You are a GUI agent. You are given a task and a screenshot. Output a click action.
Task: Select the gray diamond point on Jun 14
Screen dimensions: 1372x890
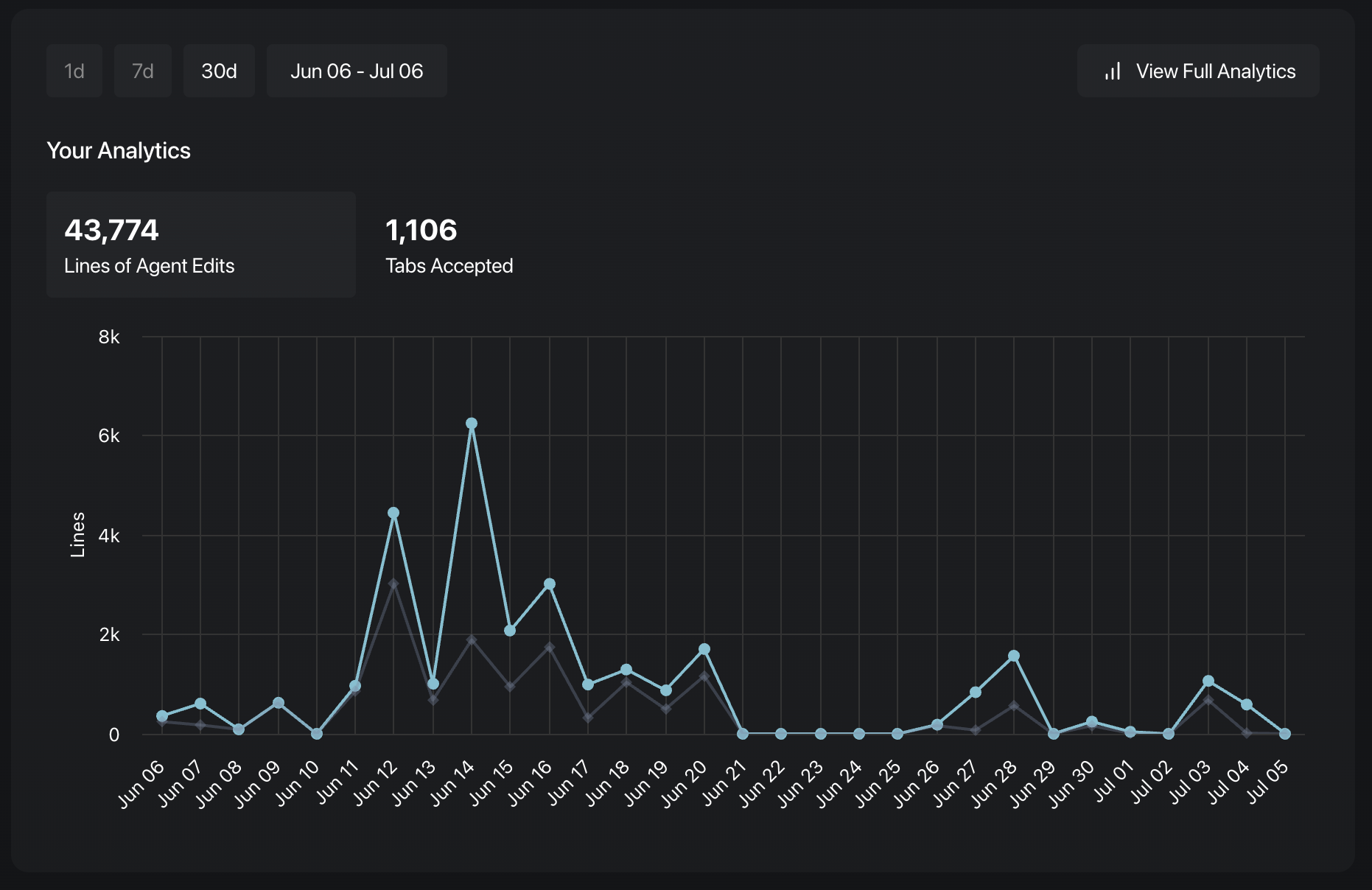pyautogui.click(x=472, y=640)
